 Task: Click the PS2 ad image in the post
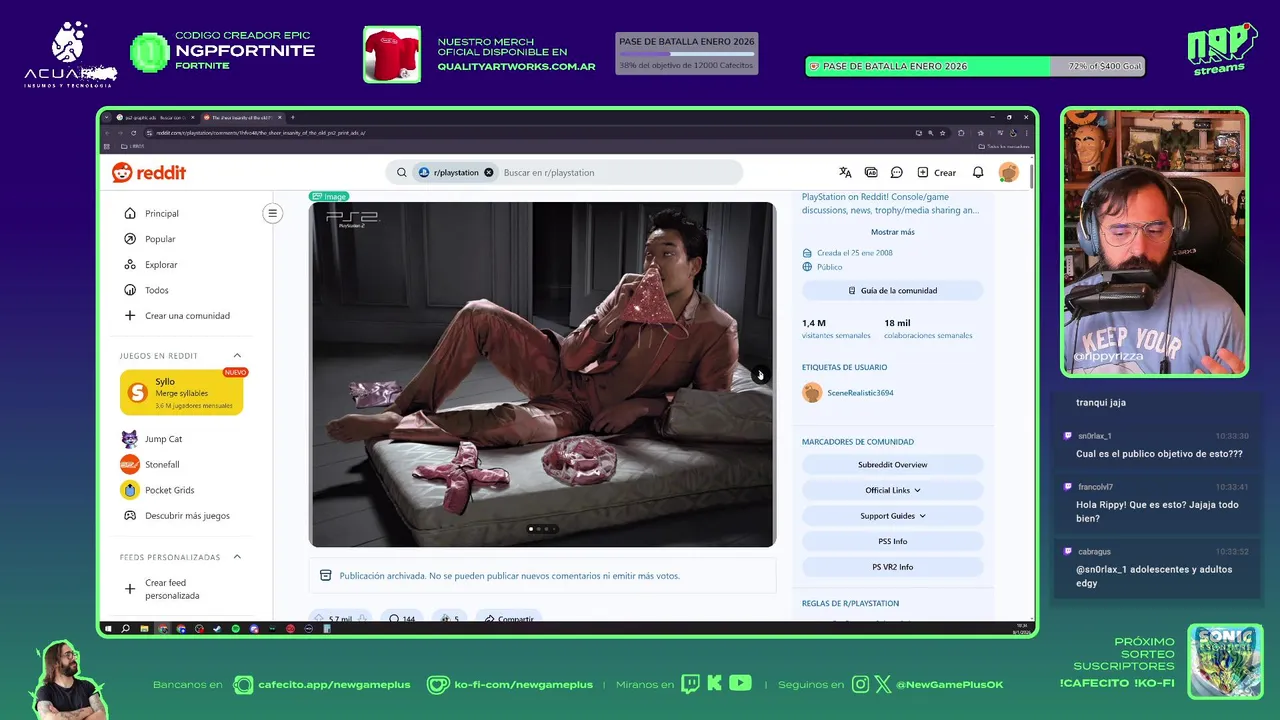coord(542,374)
